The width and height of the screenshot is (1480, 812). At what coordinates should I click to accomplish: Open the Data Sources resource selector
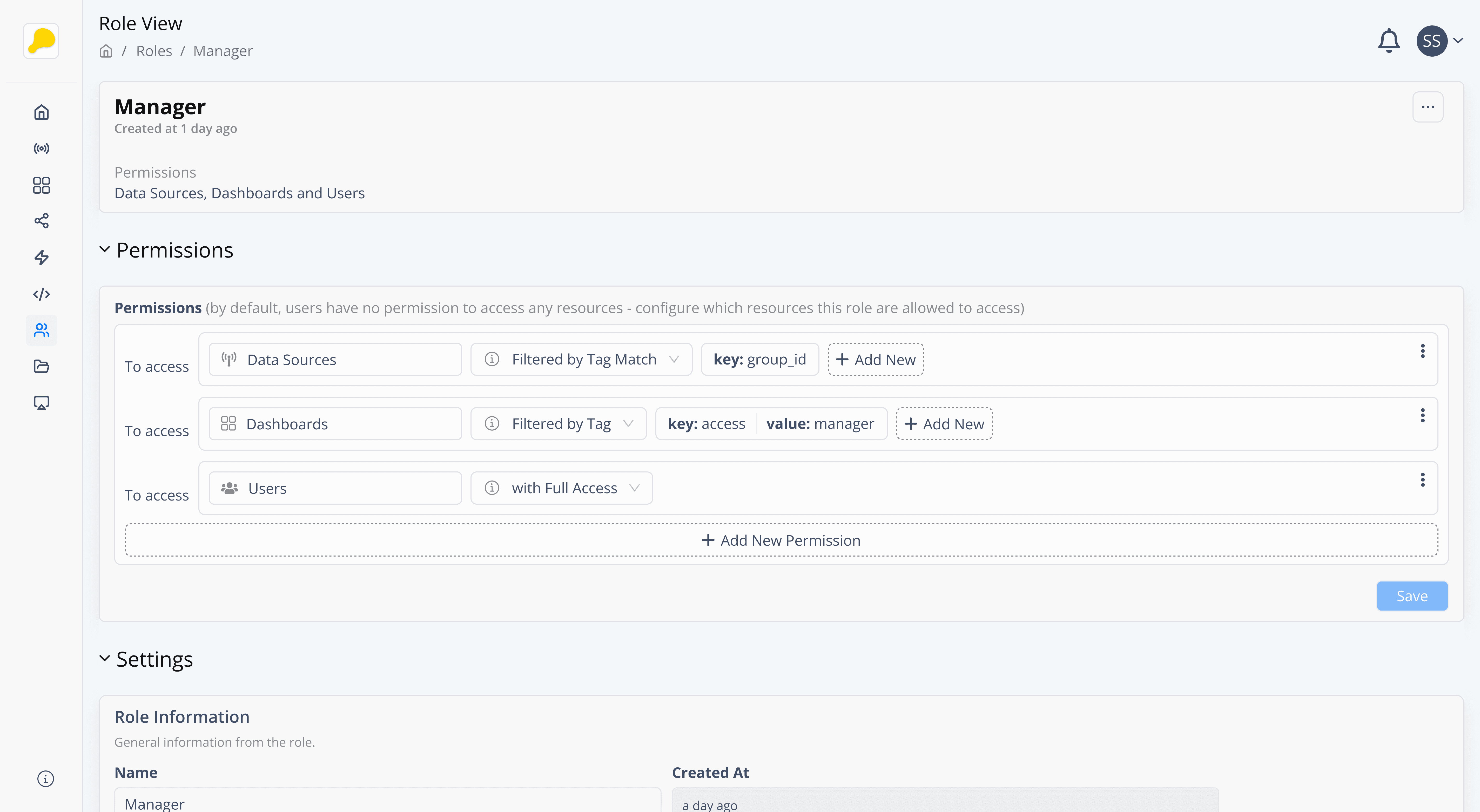[x=335, y=360]
